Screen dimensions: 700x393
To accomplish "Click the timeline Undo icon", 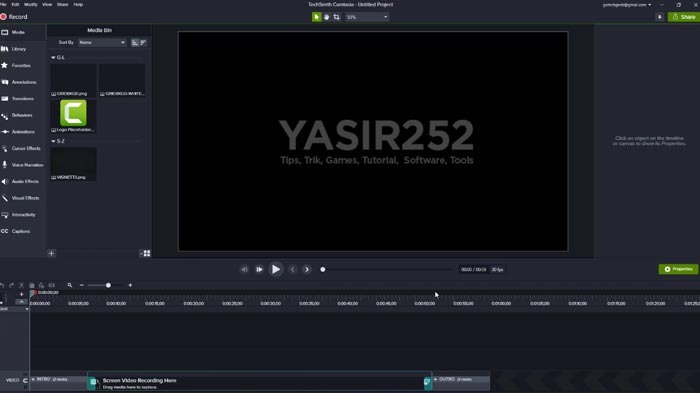I will point(2,285).
